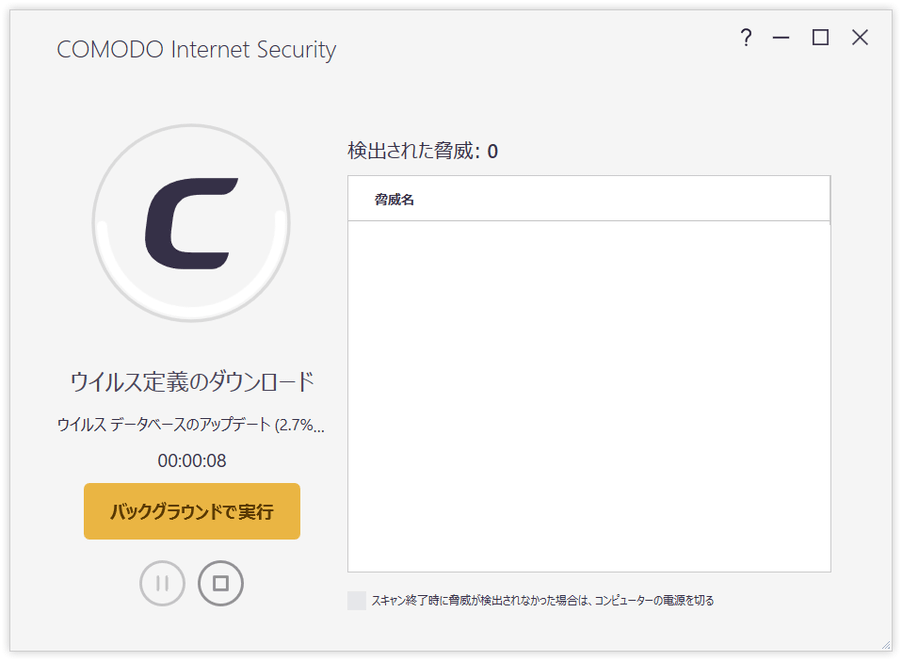
Task: Click the bottom-right window resize grip
Action: tap(886, 645)
